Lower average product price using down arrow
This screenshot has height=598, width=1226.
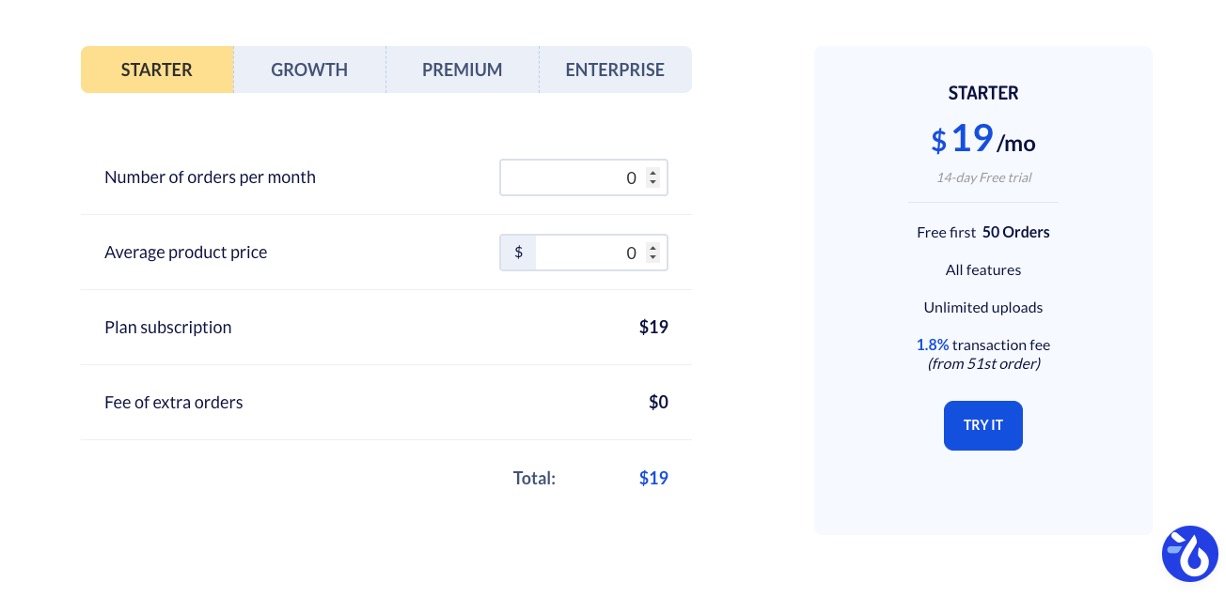[x=653, y=258]
